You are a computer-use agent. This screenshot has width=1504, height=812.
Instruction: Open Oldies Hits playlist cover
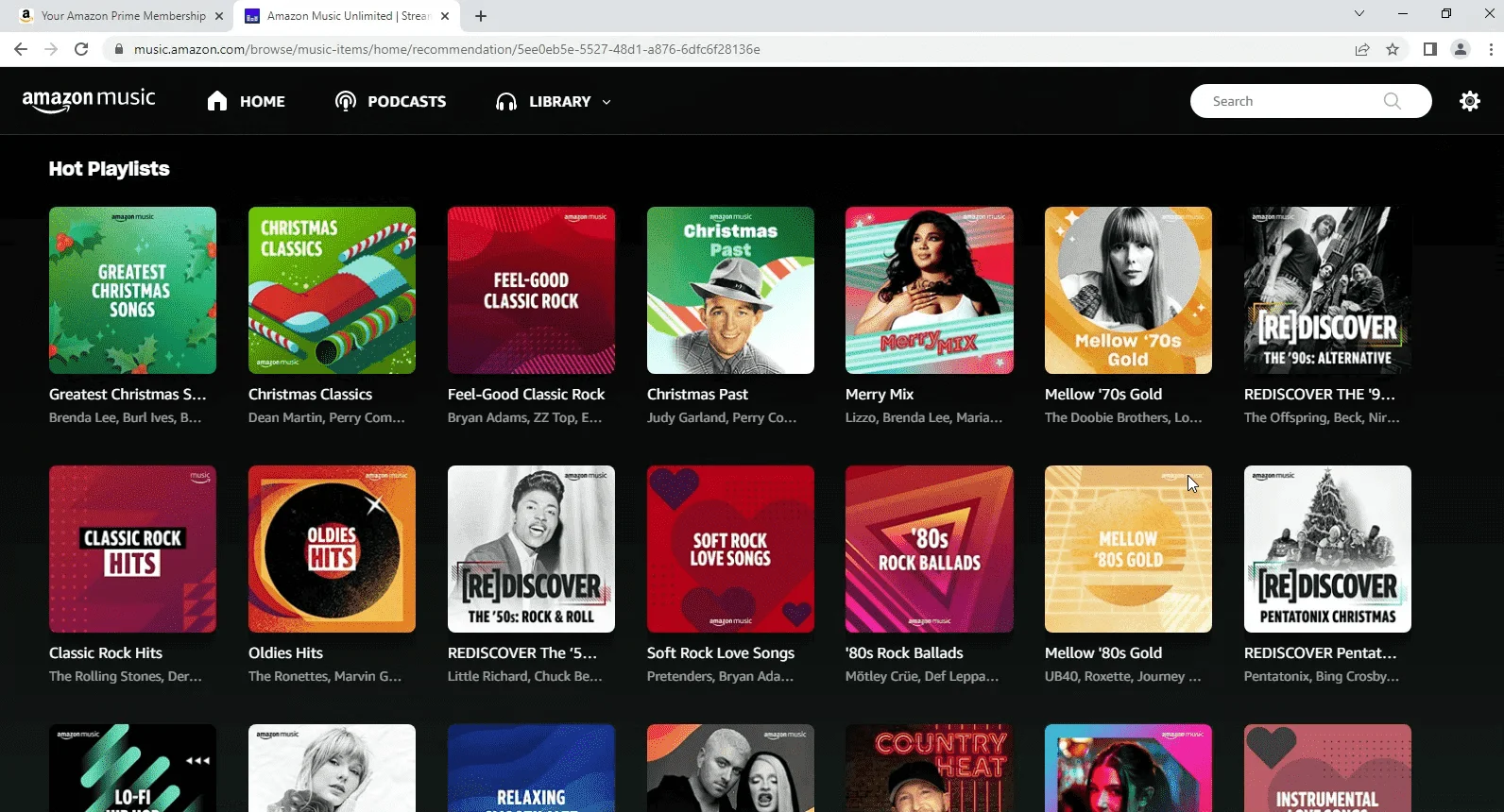click(332, 550)
